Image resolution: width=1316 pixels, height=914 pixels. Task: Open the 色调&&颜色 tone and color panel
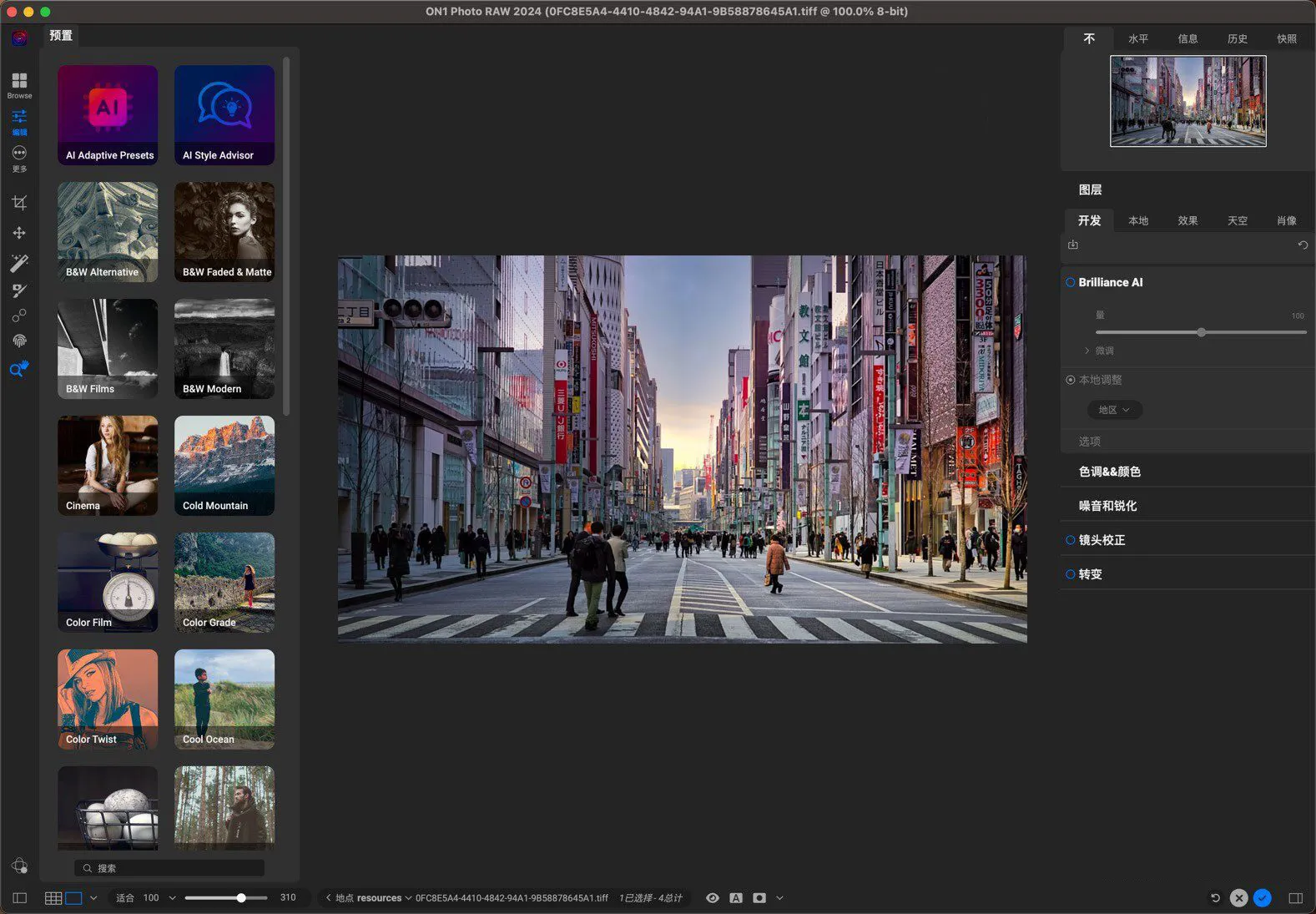[x=1109, y=472]
